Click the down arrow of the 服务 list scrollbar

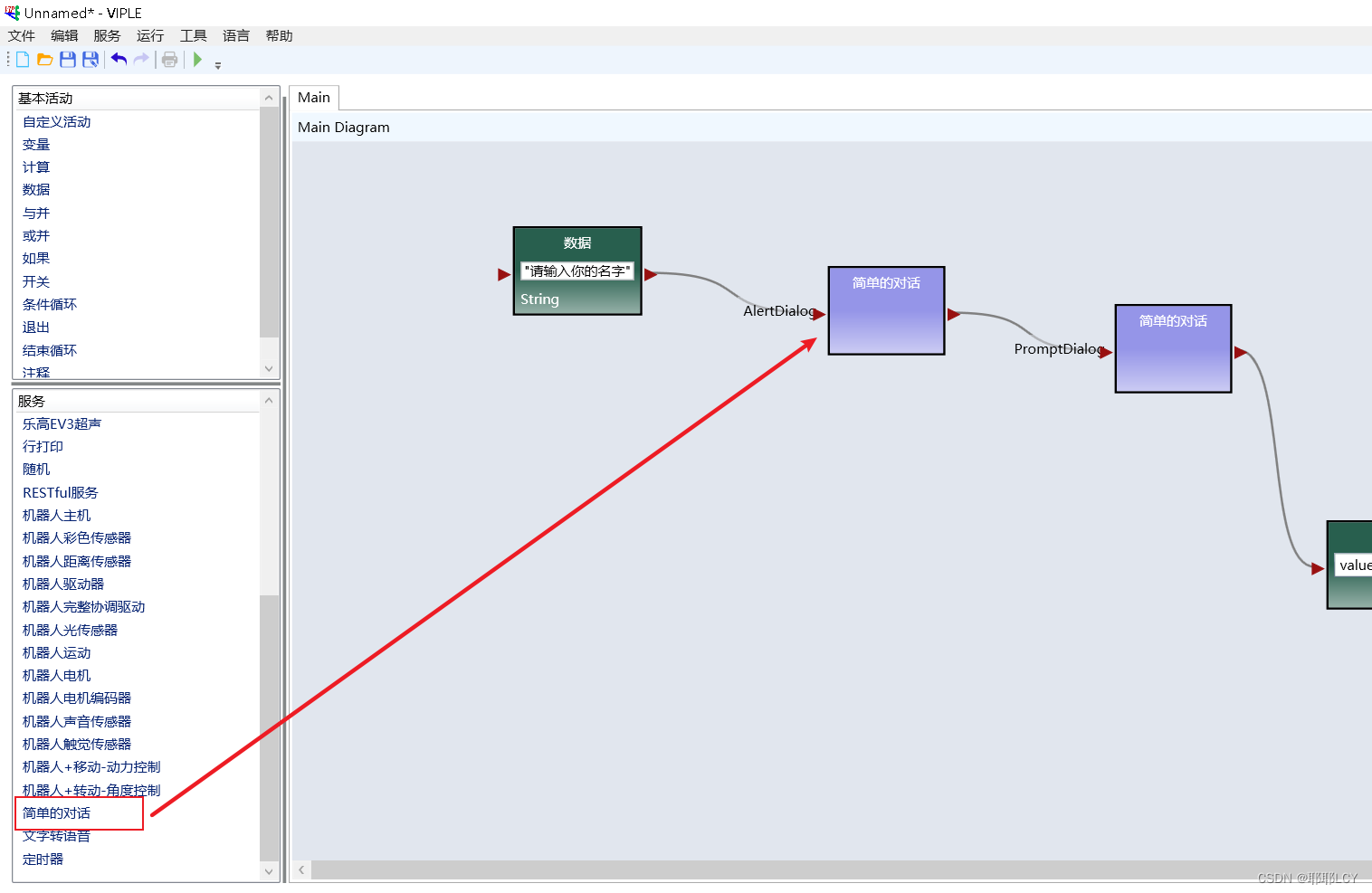[269, 871]
